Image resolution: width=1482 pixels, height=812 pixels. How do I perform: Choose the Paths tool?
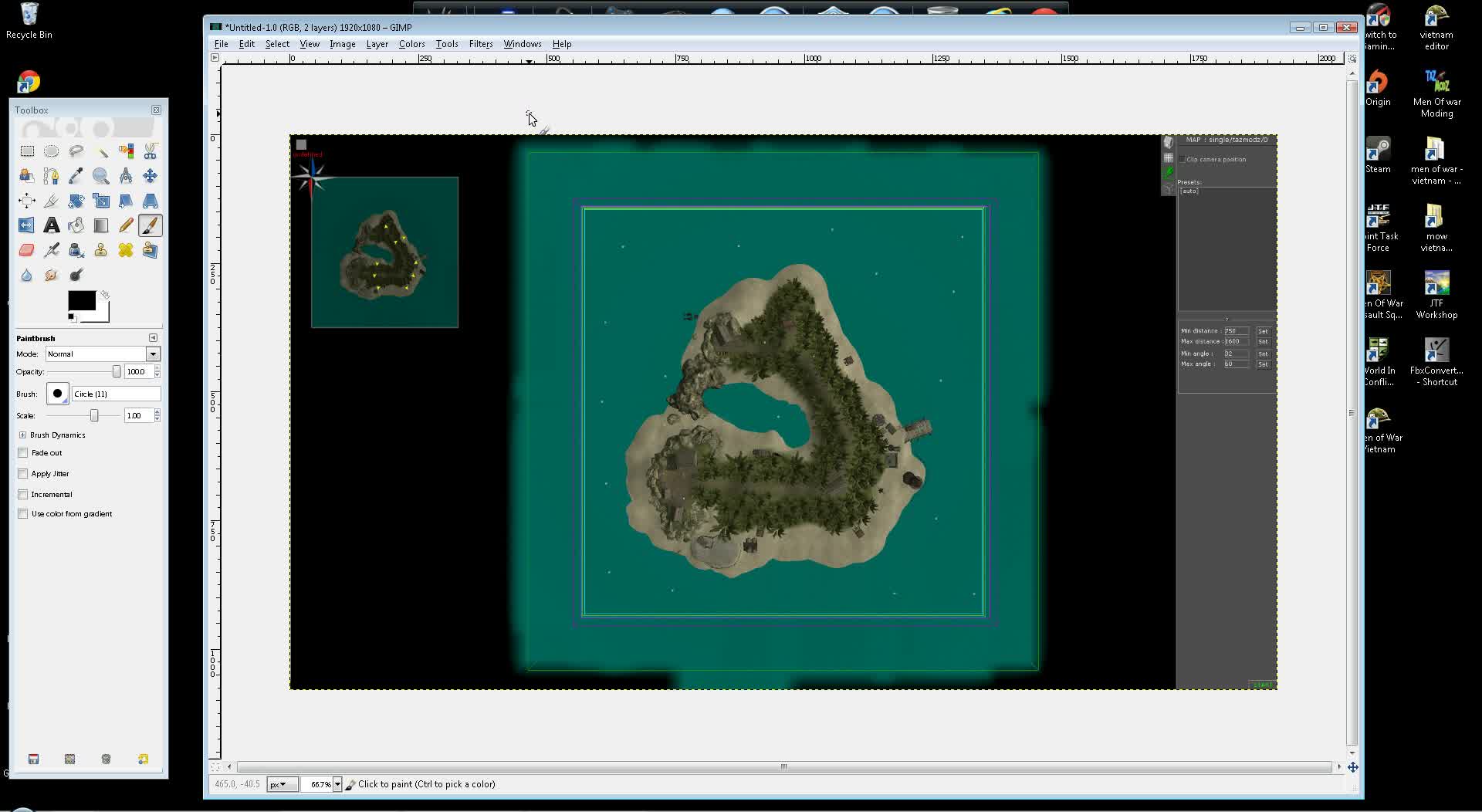(52, 176)
